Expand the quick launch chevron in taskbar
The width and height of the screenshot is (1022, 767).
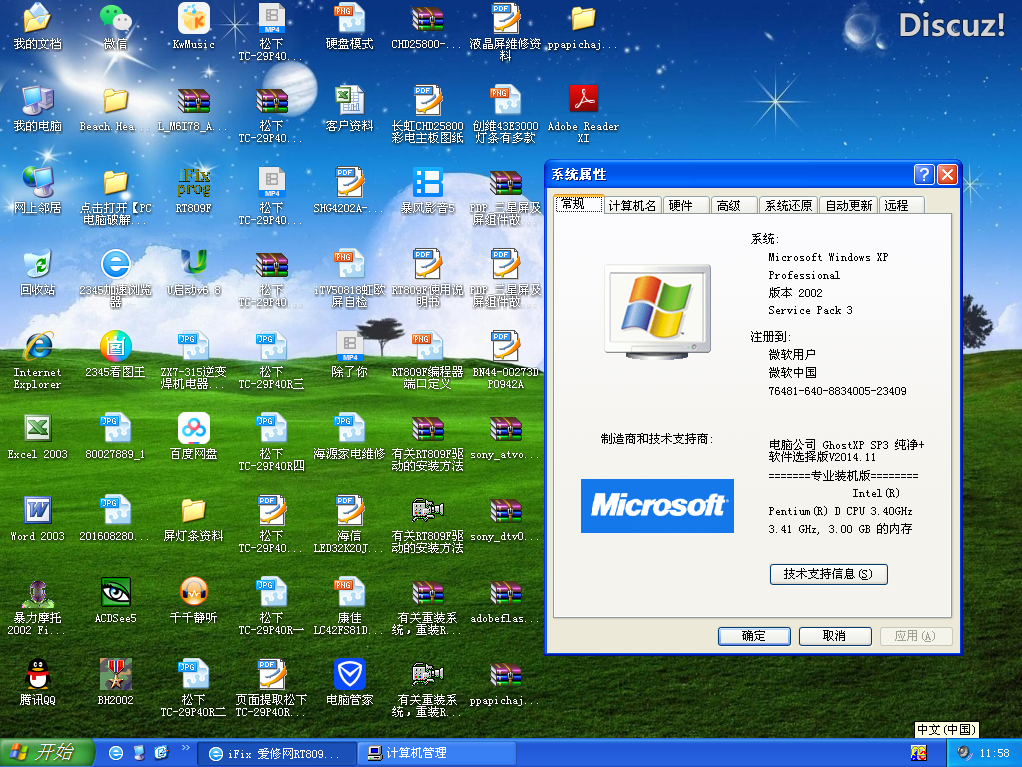185,748
